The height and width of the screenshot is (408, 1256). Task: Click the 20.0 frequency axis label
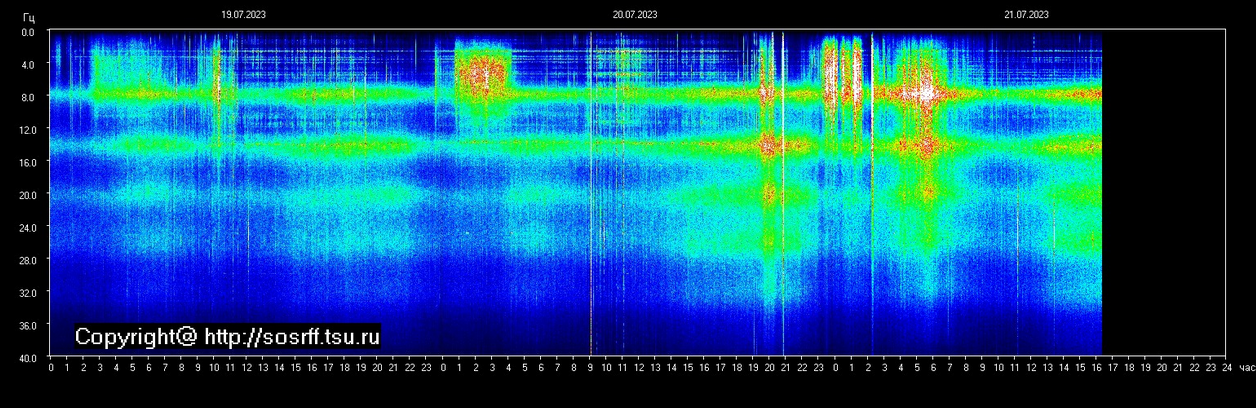click(27, 195)
